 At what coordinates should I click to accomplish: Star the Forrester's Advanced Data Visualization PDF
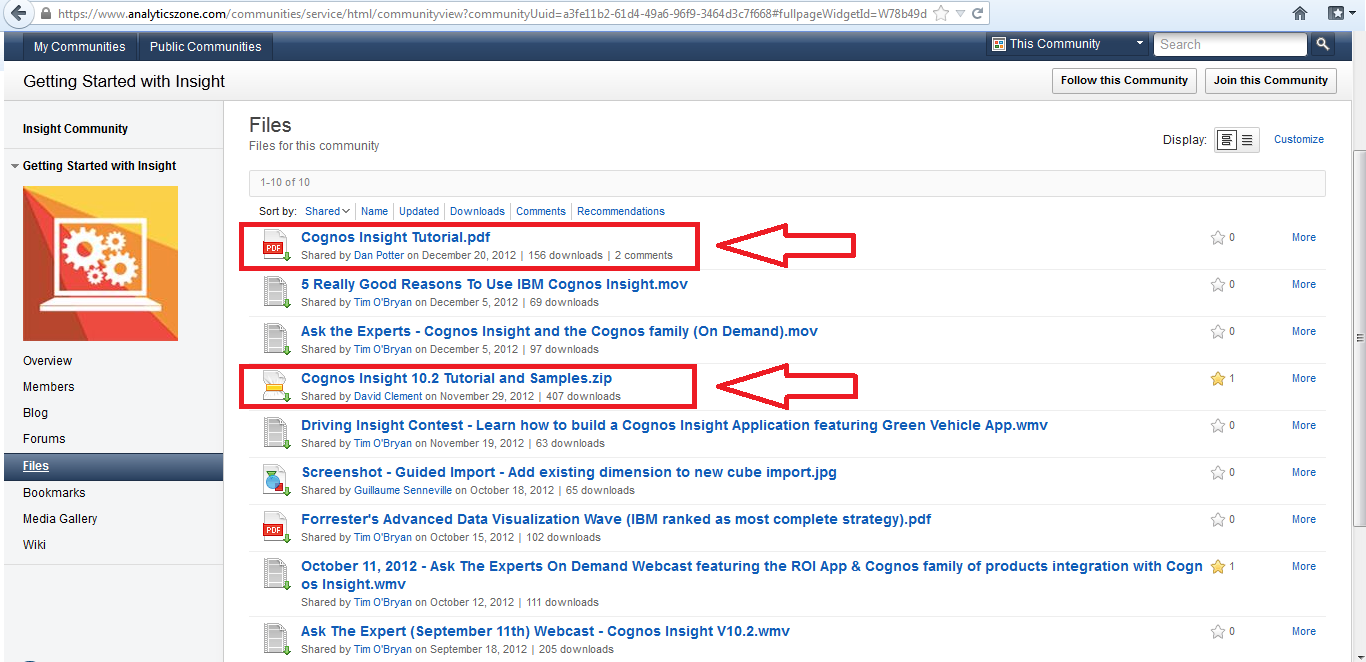[x=1217, y=520]
